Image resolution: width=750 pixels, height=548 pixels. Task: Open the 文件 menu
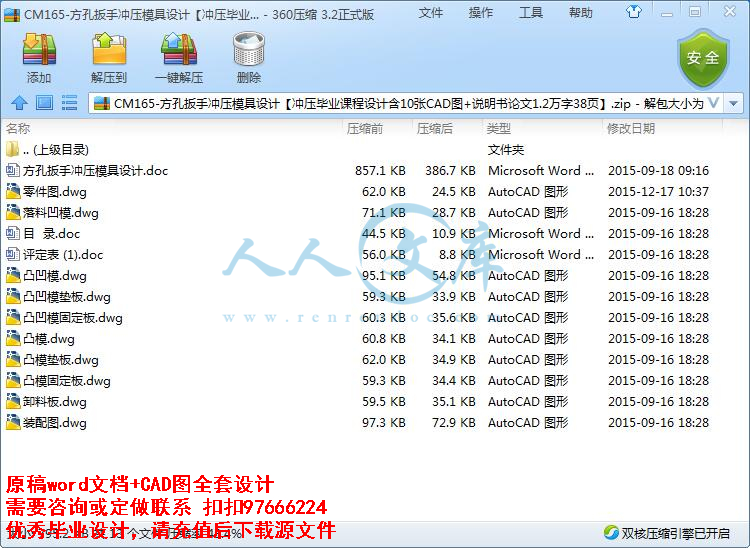tap(430, 13)
